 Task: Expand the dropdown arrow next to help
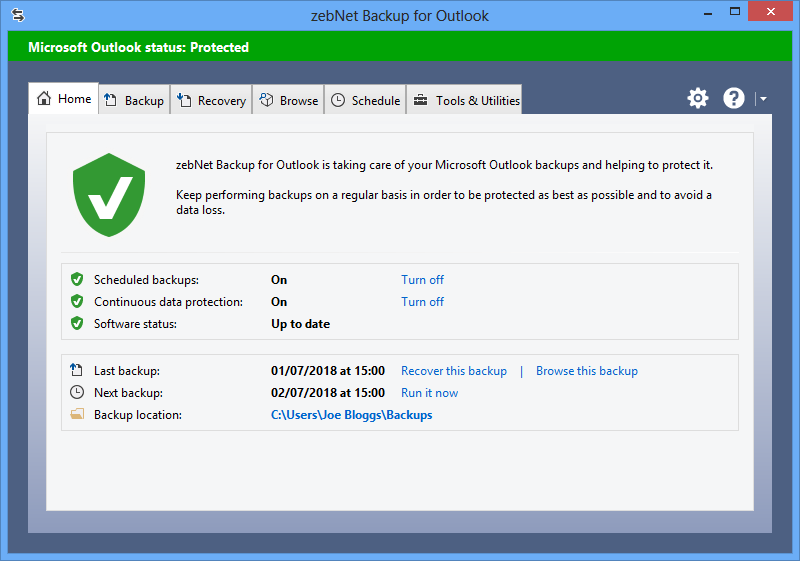[763, 99]
